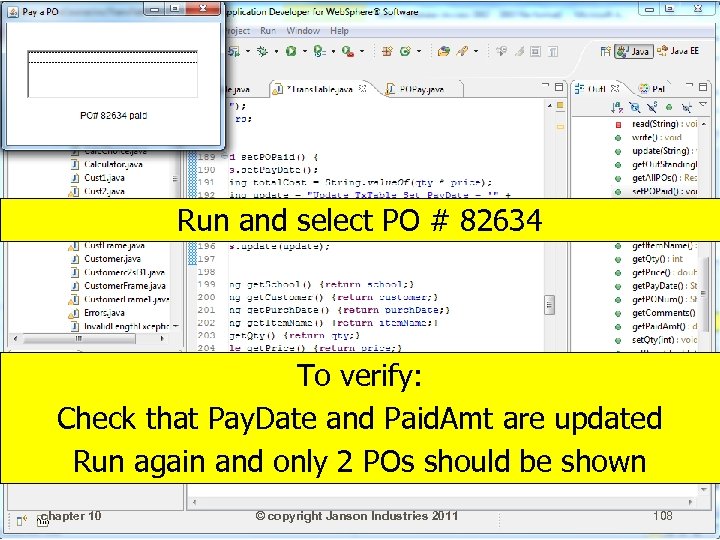Click the Debug bug icon in toolbar
This screenshot has height=540, width=720.
[x=263, y=51]
